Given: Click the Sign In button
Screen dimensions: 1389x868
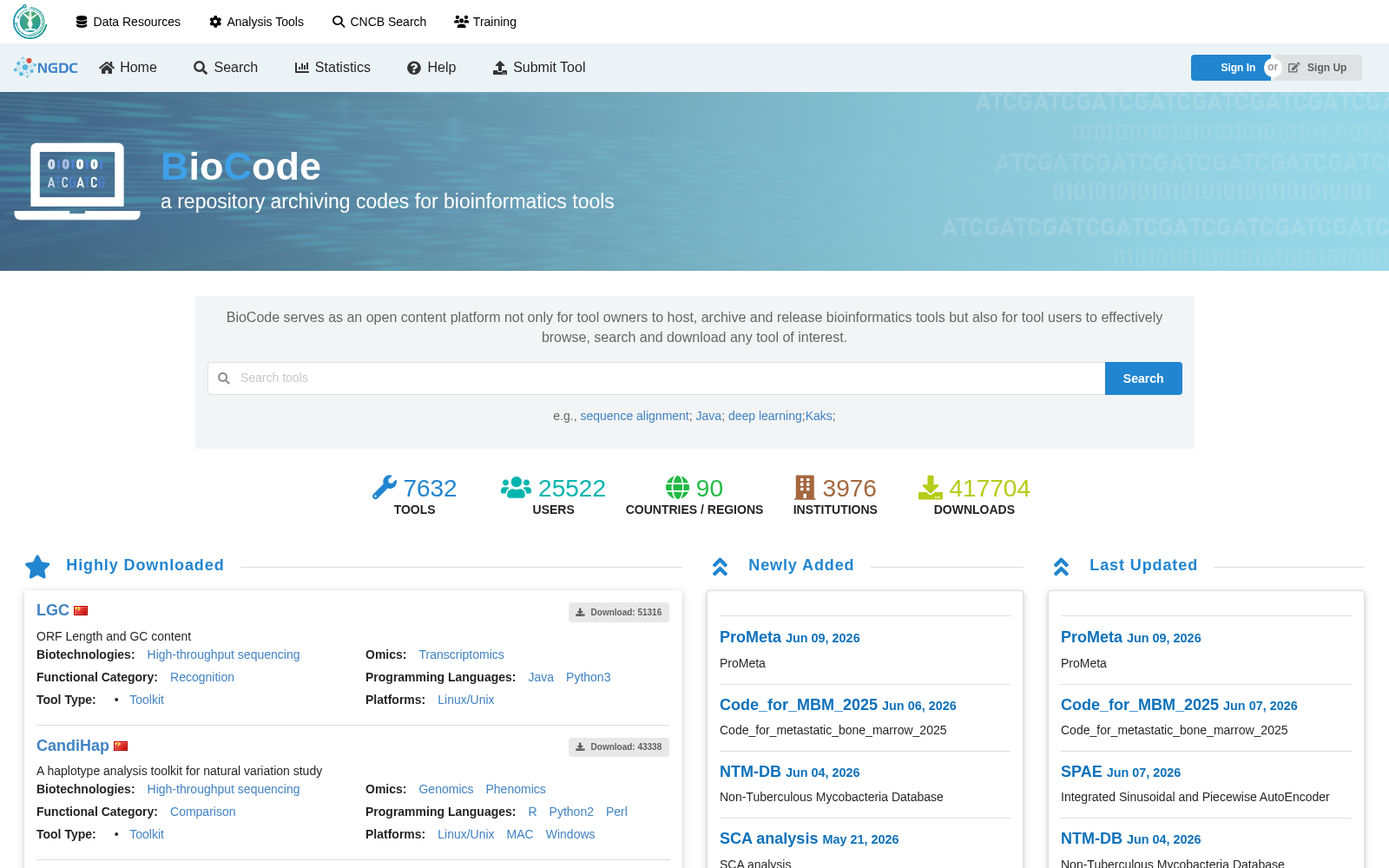Looking at the screenshot, I should (1229, 68).
